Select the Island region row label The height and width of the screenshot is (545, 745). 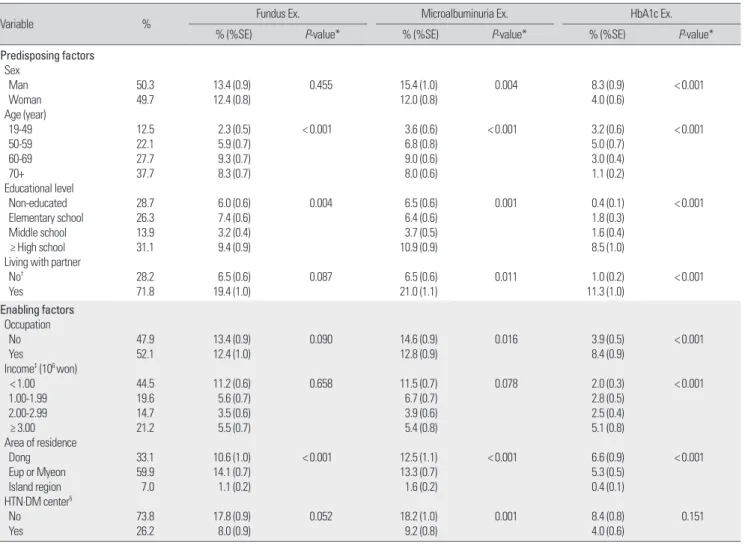[35, 487]
